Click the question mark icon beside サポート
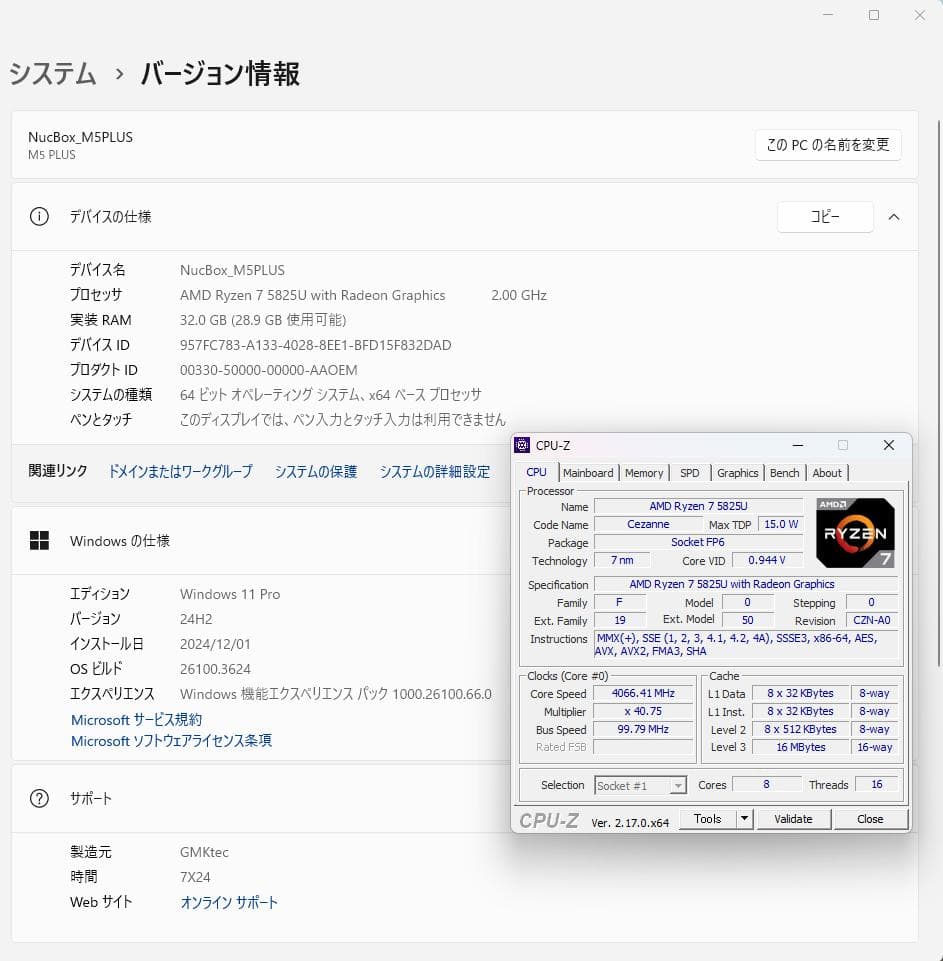Screen dimensions: 943x961 point(38,798)
